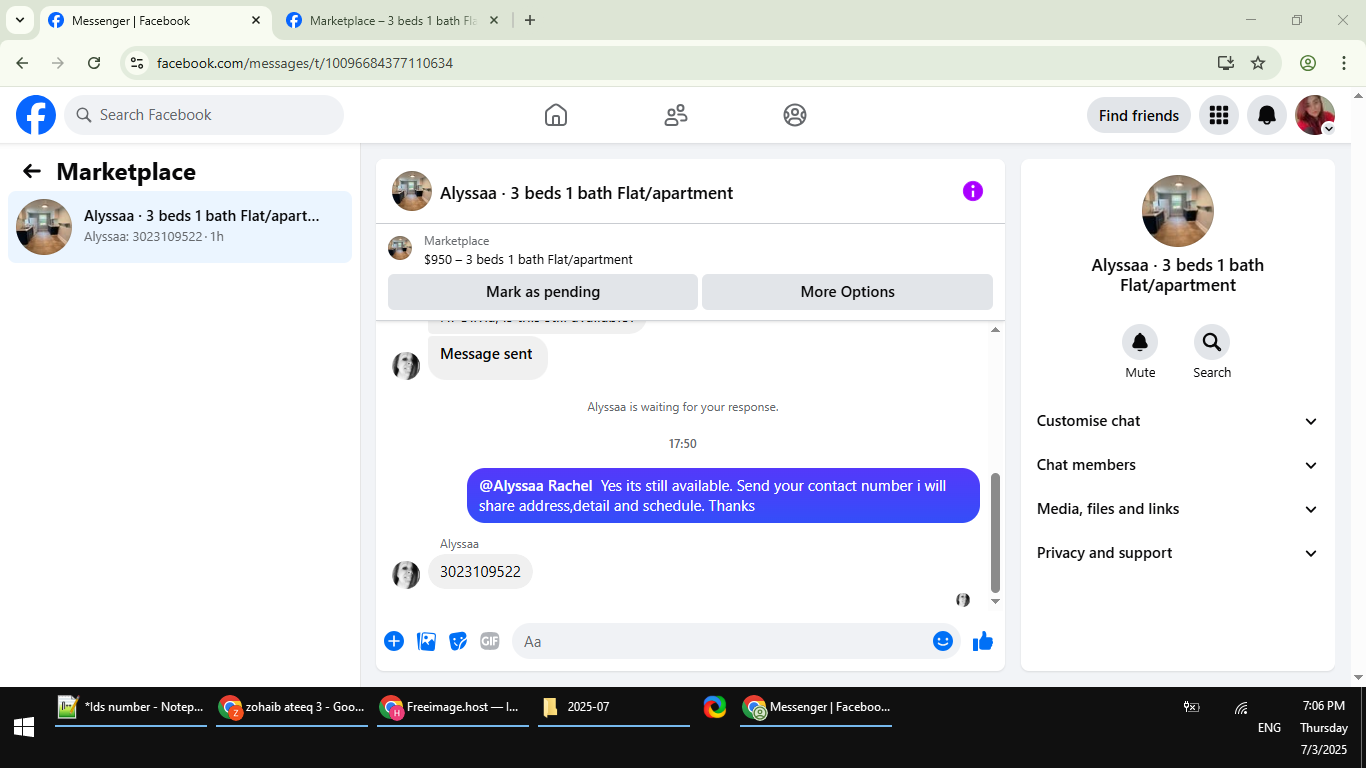Open the Facebook menu grid icon

point(1218,115)
